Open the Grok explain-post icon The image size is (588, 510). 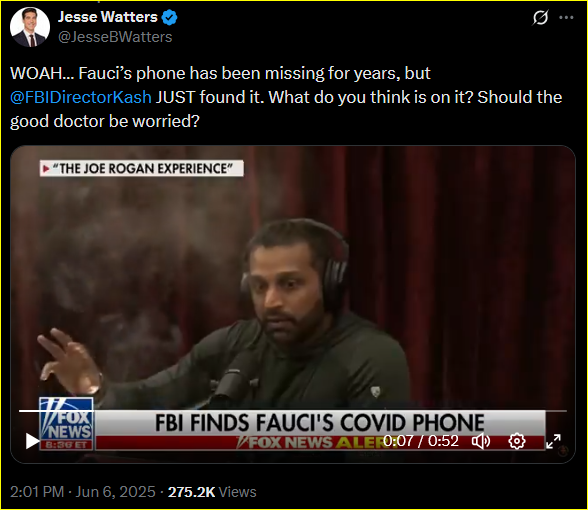(540, 17)
